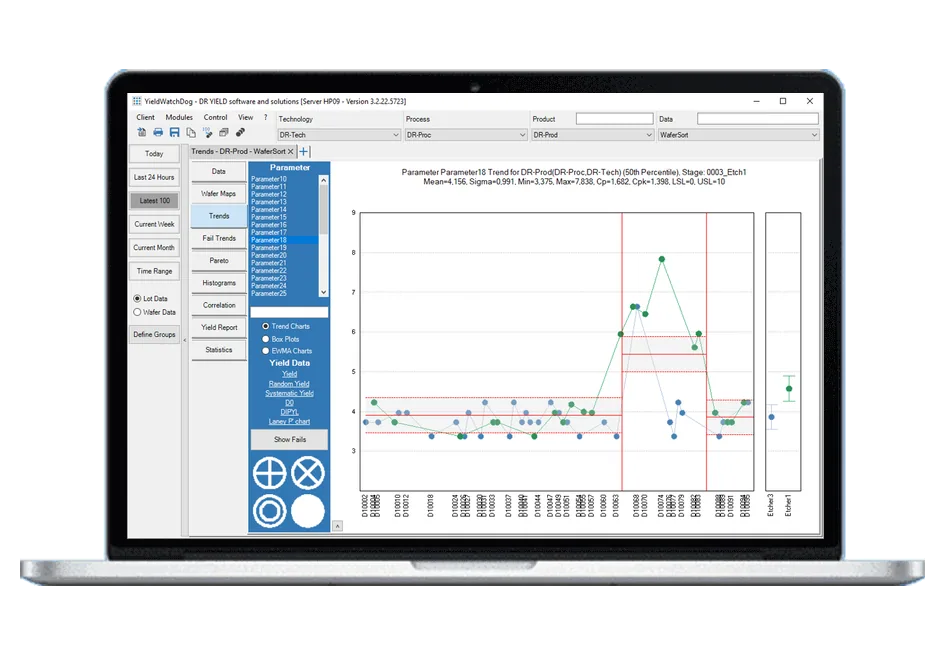Click the Define Groups button
This screenshot has width=945, height=655.
click(x=154, y=334)
